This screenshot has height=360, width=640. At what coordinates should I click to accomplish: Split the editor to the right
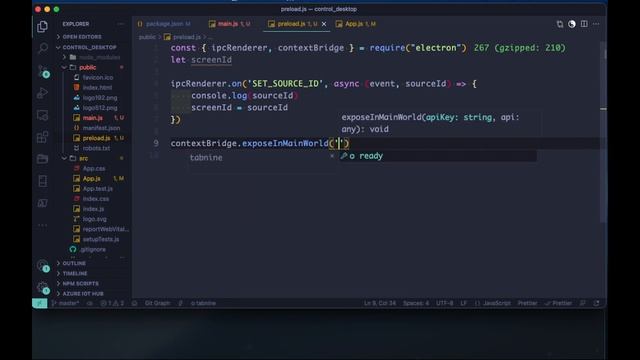(x=584, y=24)
